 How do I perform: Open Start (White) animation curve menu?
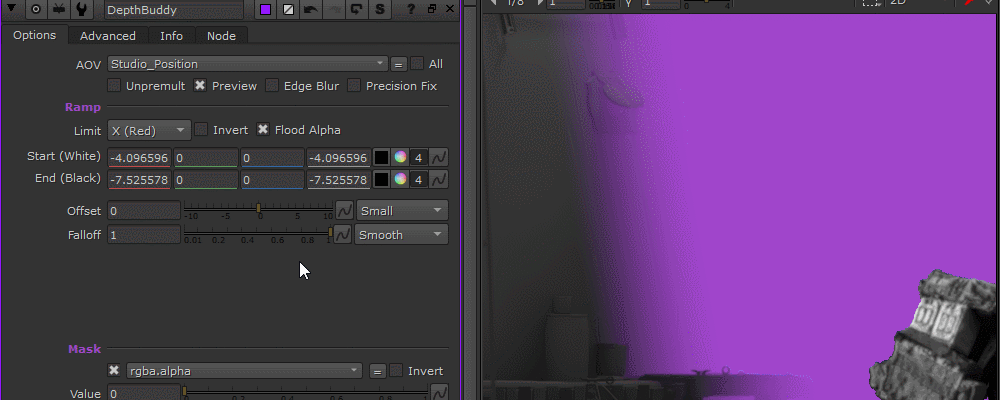tap(439, 158)
